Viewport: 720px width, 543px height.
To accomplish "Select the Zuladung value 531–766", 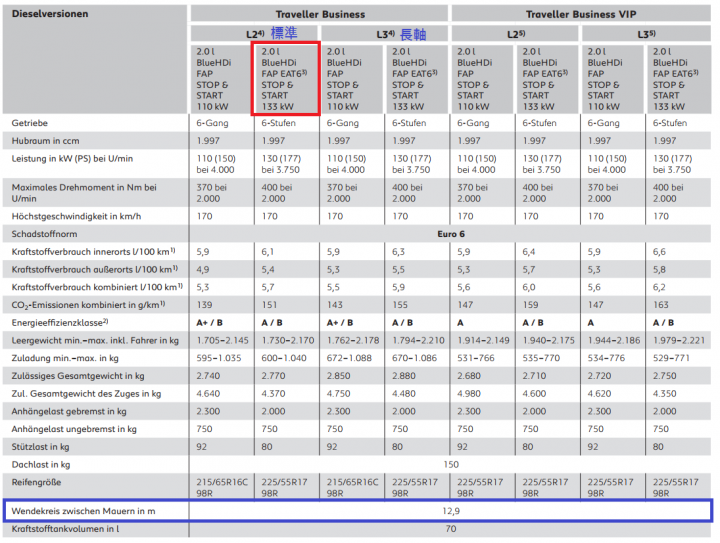I will point(476,358).
